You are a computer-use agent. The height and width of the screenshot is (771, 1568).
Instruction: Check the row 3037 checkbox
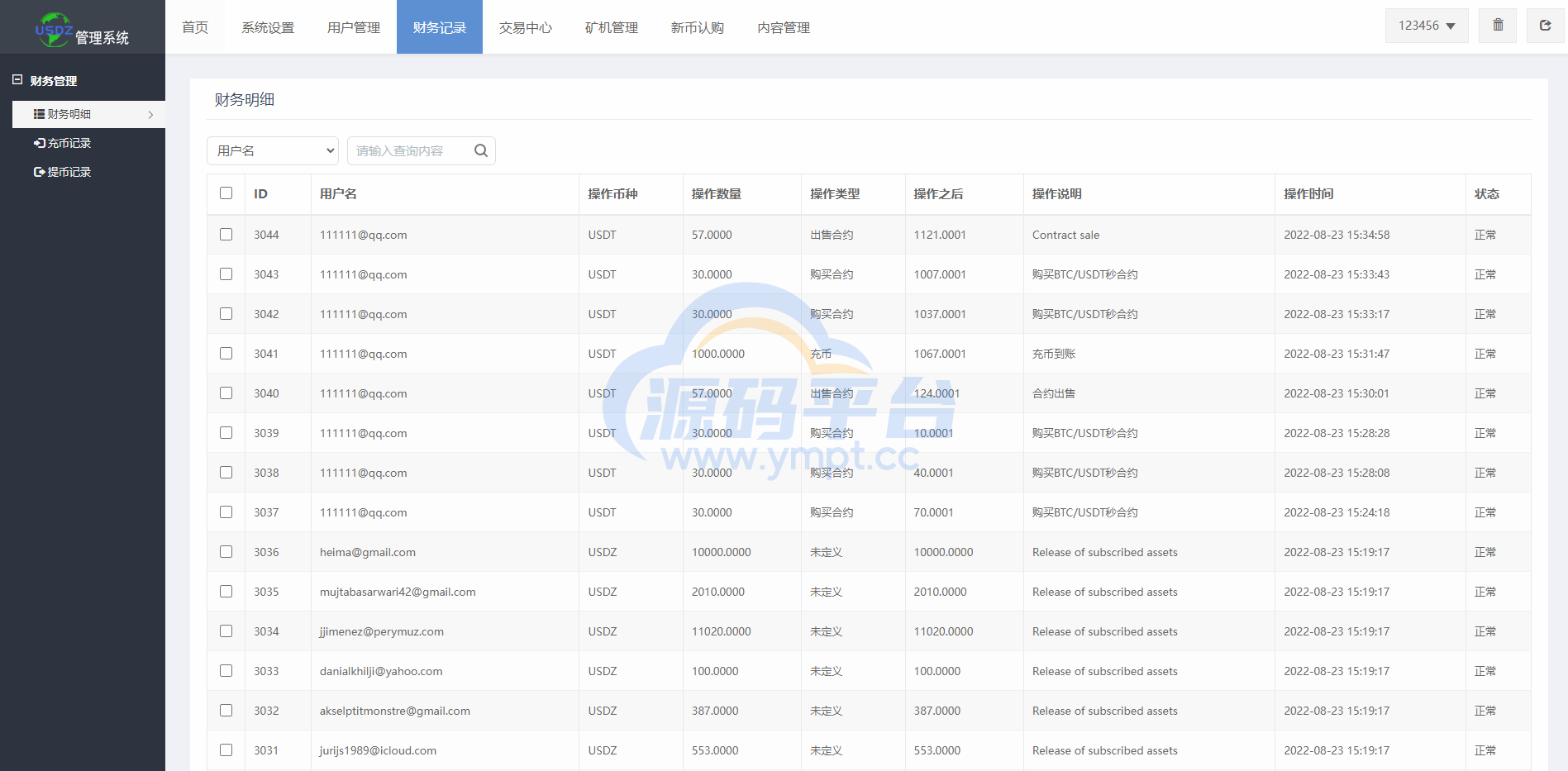(x=226, y=512)
